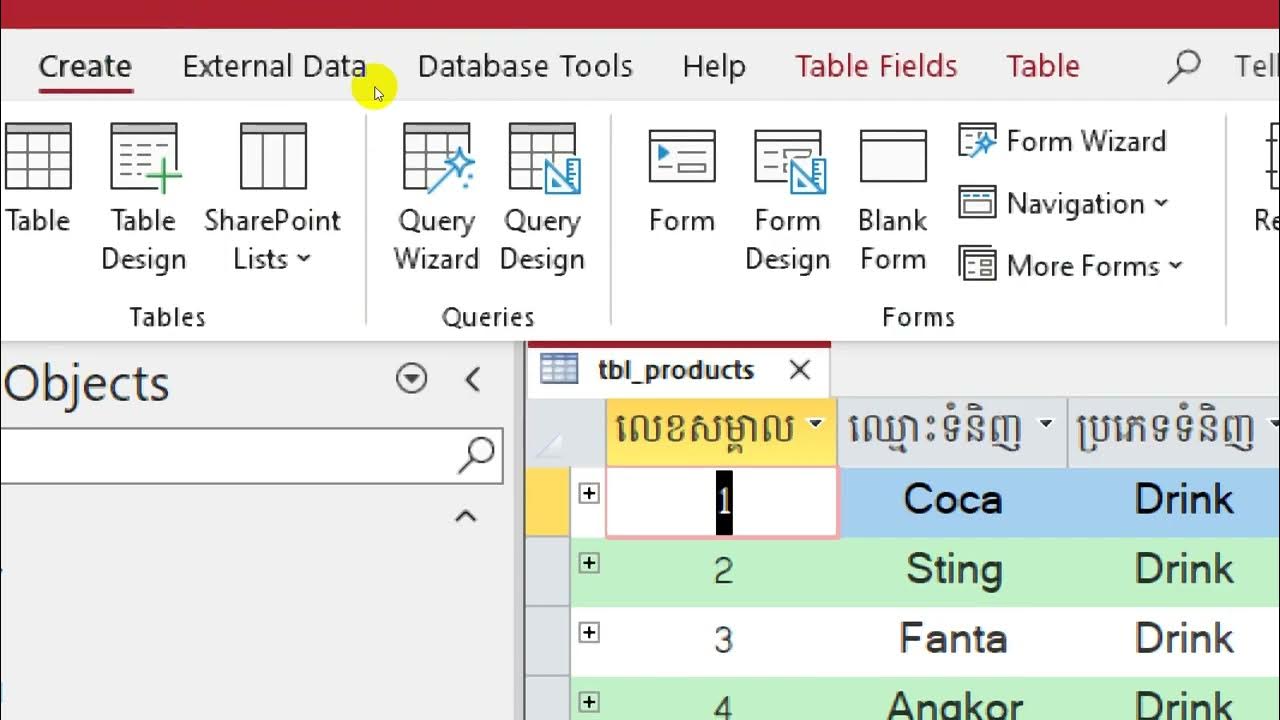This screenshot has height=720, width=1280.
Task: Open Form Design view
Action: tap(787, 197)
